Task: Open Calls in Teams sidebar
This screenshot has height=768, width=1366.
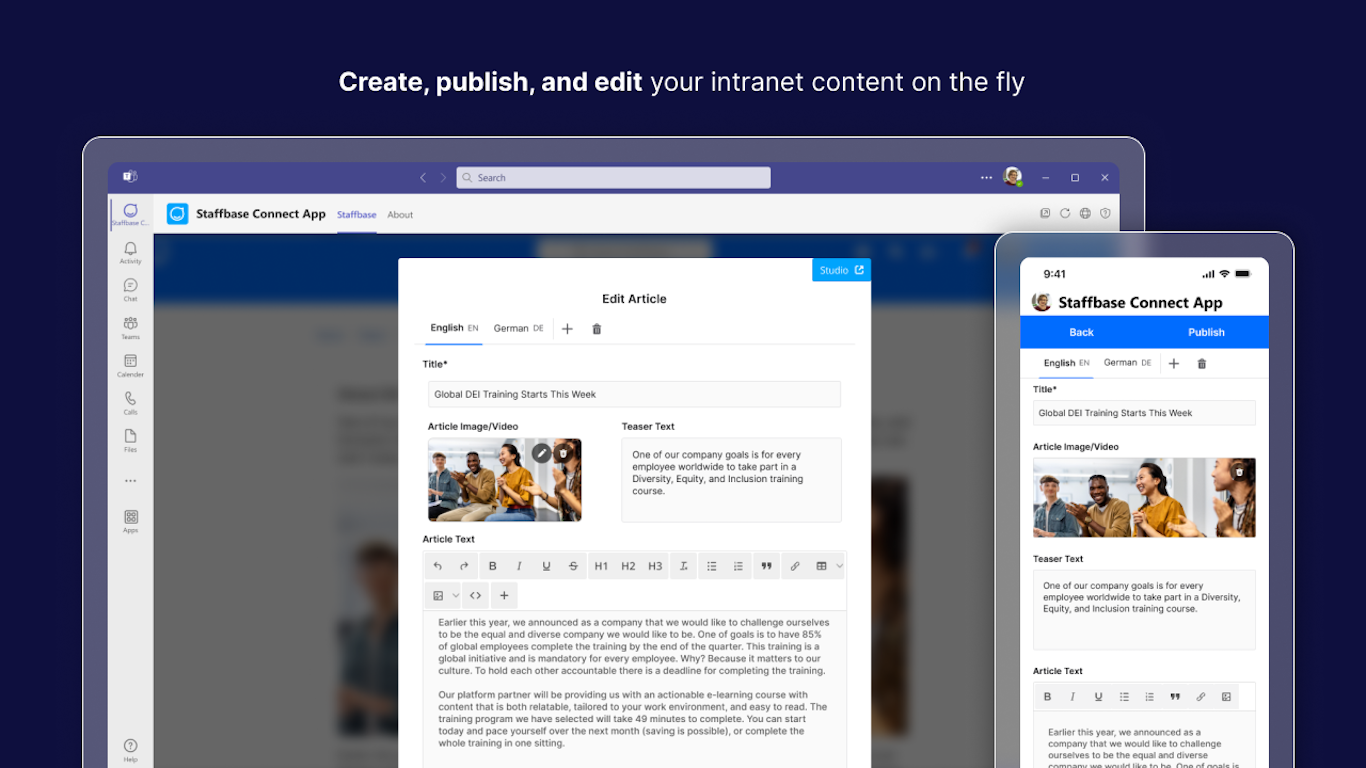Action: pyautogui.click(x=130, y=403)
